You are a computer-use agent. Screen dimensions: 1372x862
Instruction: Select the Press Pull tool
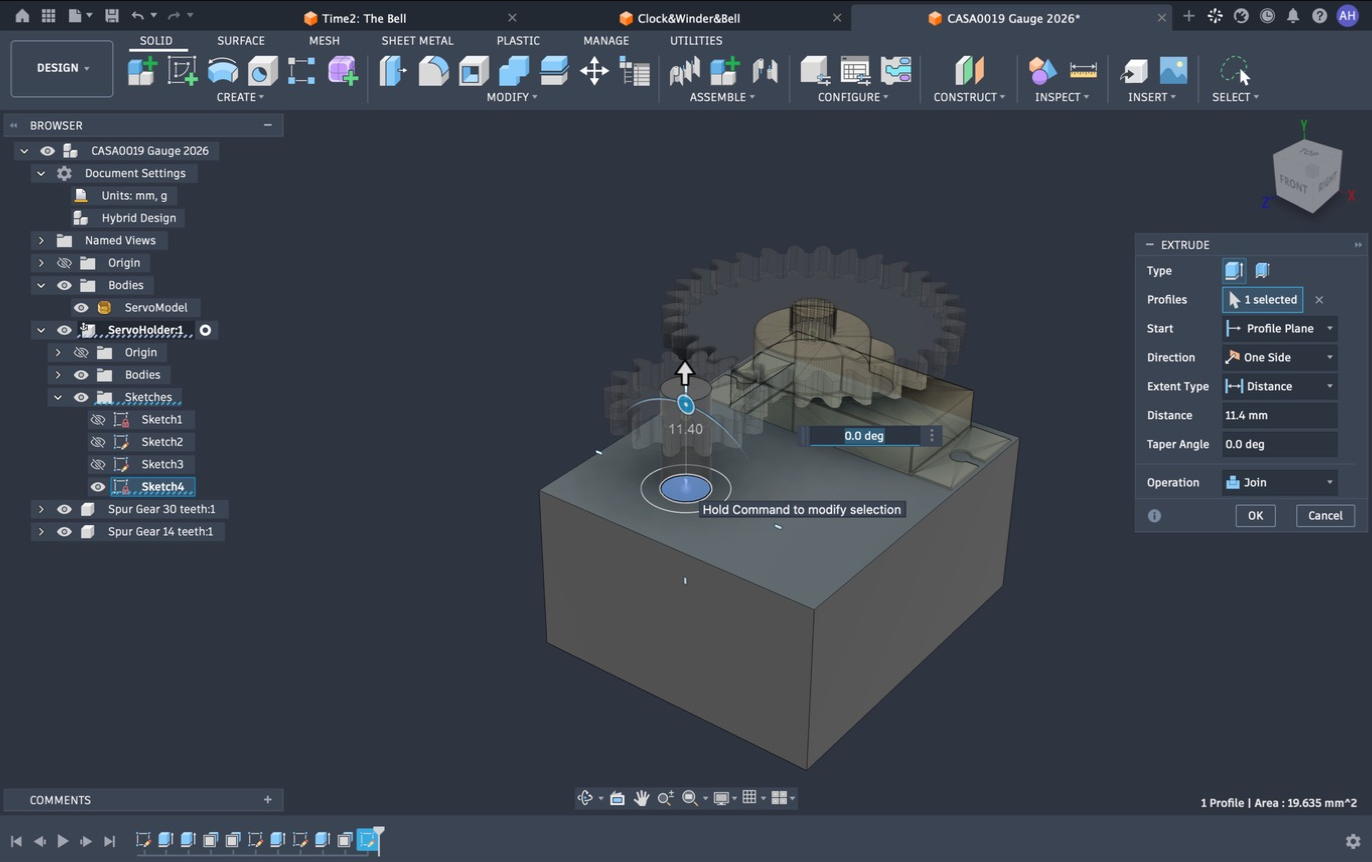click(393, 71)
